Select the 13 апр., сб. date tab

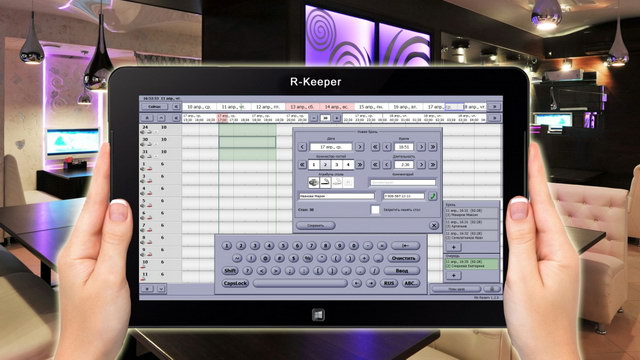coord(302,107)
